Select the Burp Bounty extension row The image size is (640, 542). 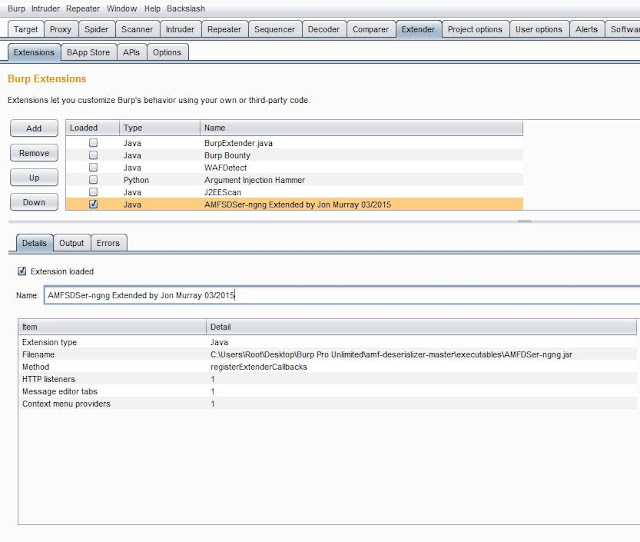tap(294, 155)
